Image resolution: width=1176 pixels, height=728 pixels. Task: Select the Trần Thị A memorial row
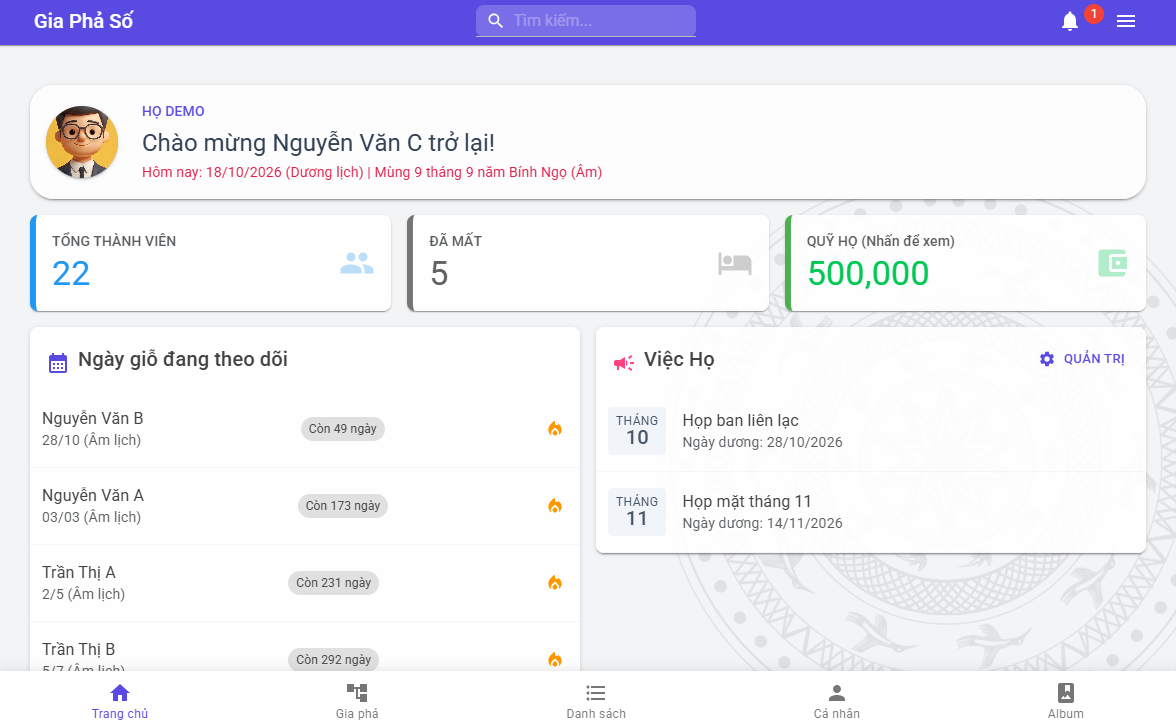(x=304, y=583)
